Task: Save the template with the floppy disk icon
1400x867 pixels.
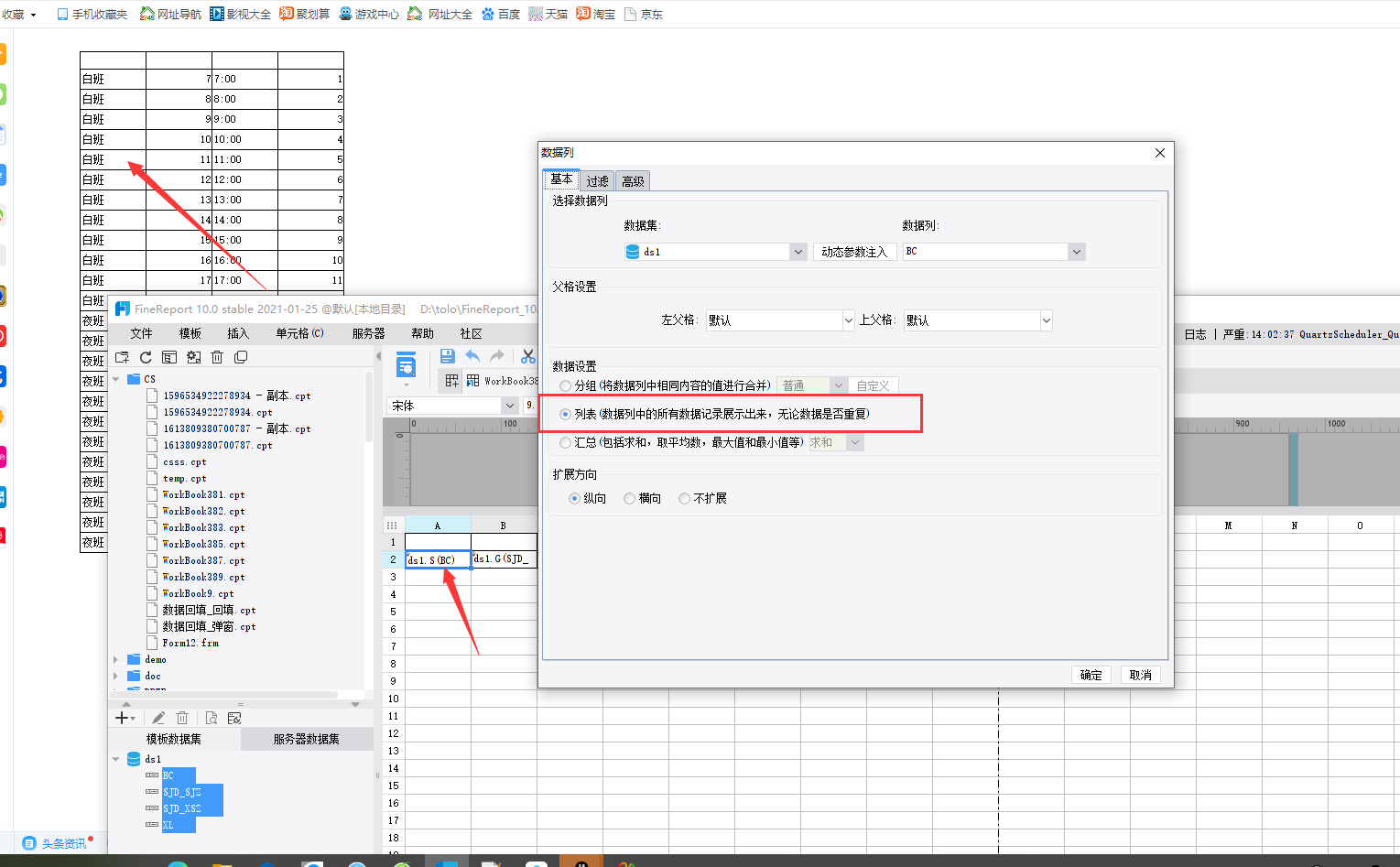Action: (x=447, y=356)
